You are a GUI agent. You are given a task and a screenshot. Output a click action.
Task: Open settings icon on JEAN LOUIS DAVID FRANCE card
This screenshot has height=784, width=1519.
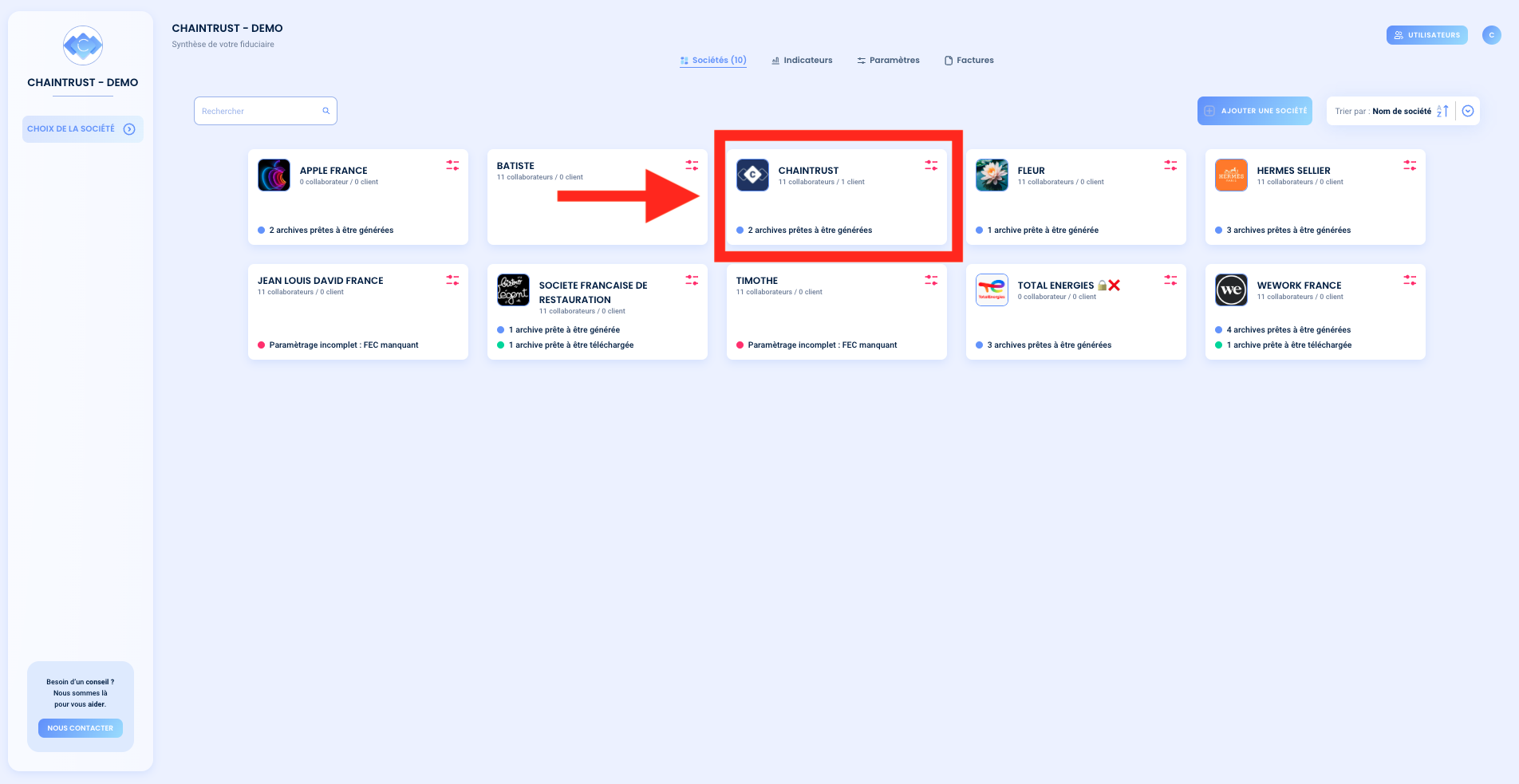coord(452,280)
